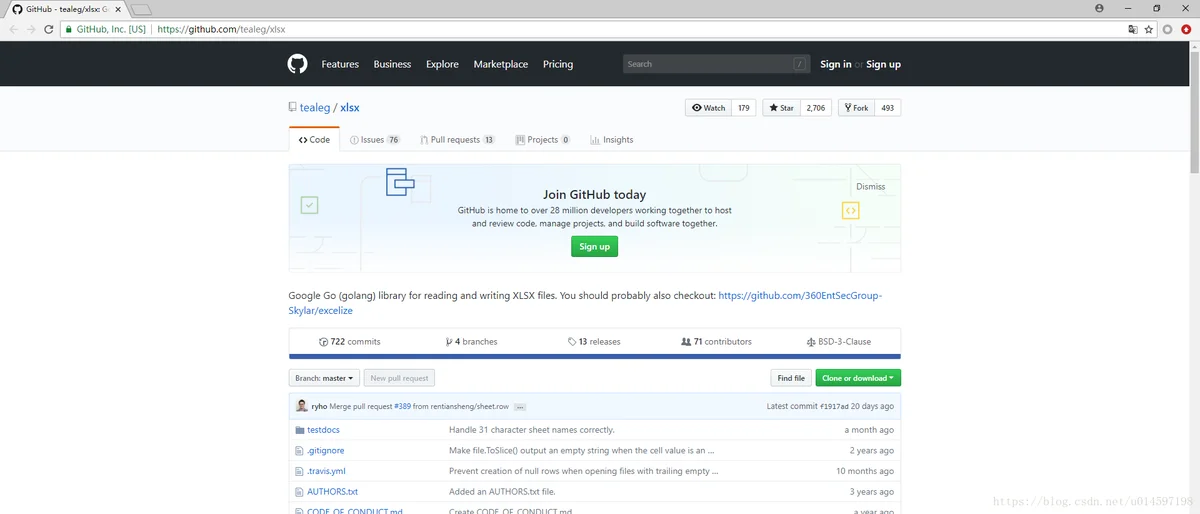The width and height of the screenshot is (1200, 514).
Task: Click the GitHub Octocat logo
Action: pos(297,64)
